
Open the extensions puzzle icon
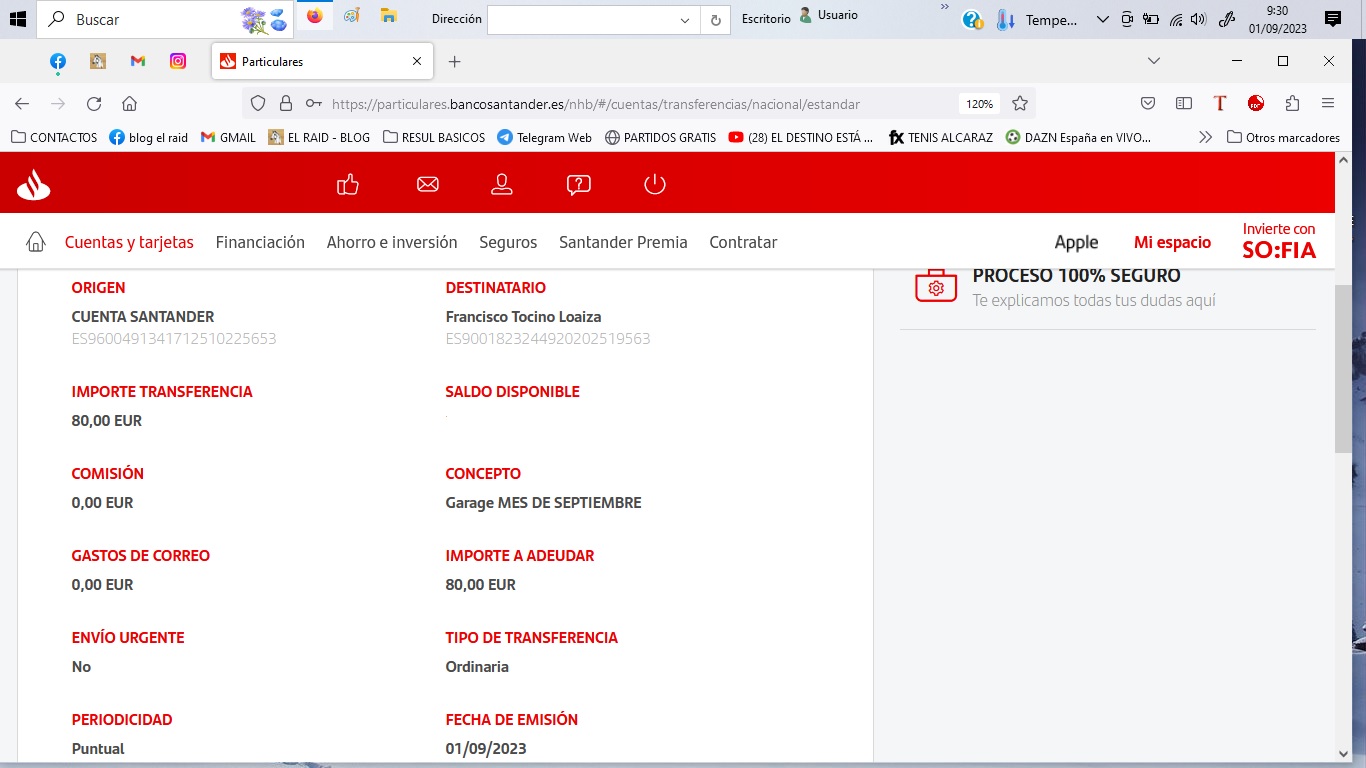coord(1292,103)
